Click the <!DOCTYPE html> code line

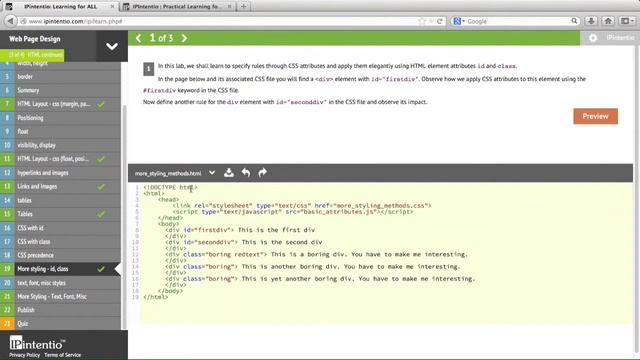pyautogui.click(x=170, y=187)
